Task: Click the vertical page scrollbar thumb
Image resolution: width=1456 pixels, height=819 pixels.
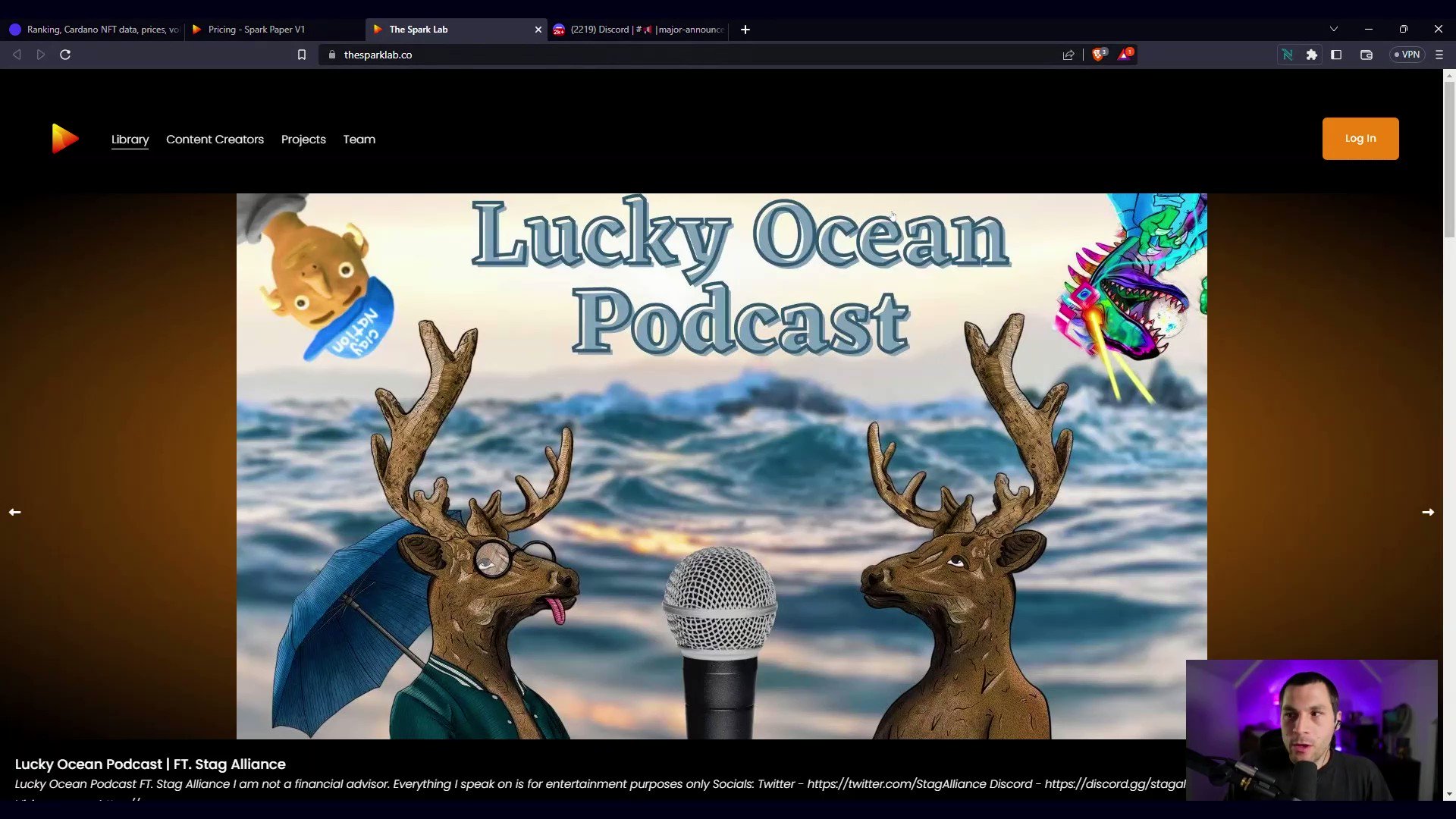Action: [1449, 159]
